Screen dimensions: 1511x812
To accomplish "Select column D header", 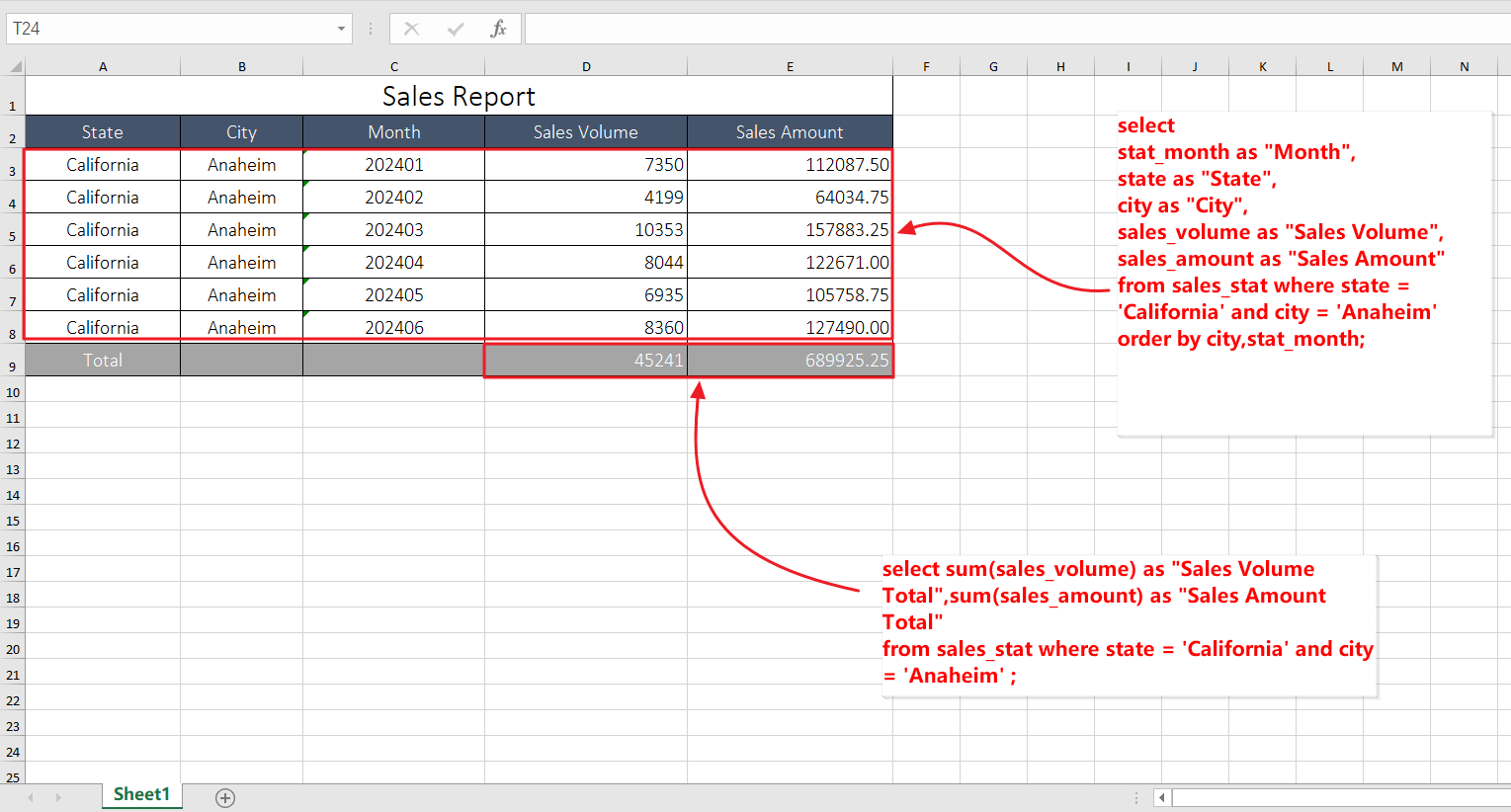I will pyautogui.click(x=586, y=67).
